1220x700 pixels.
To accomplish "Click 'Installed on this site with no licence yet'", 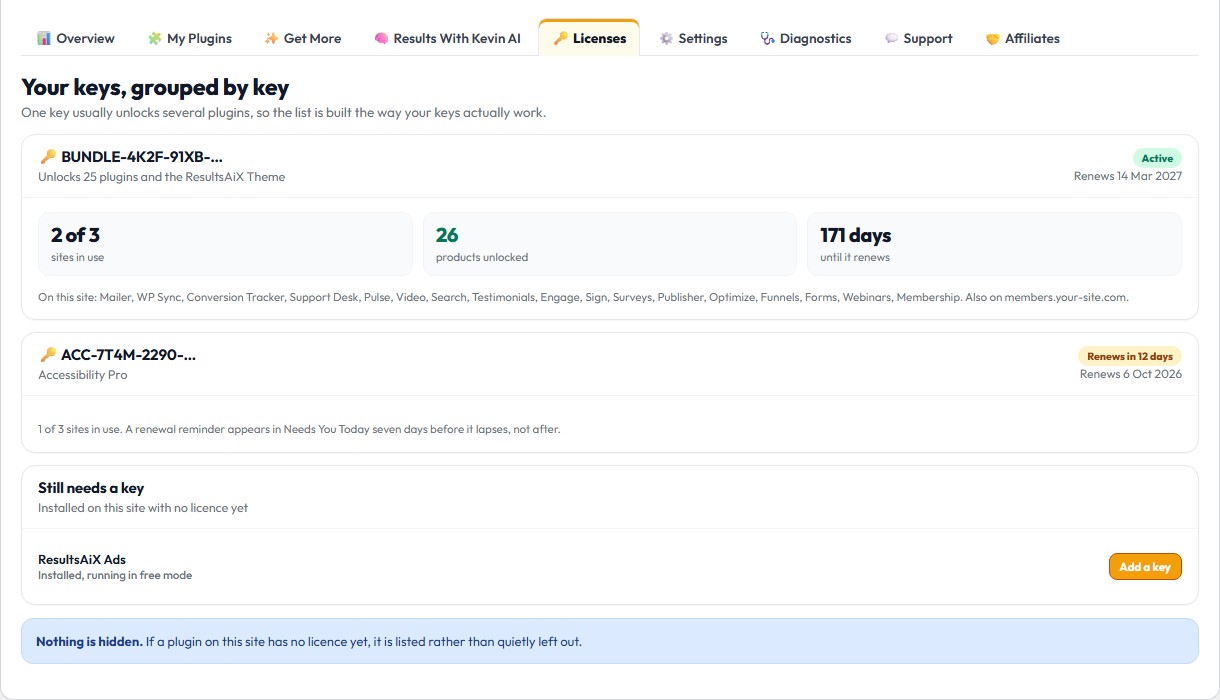I will (143, 508).
